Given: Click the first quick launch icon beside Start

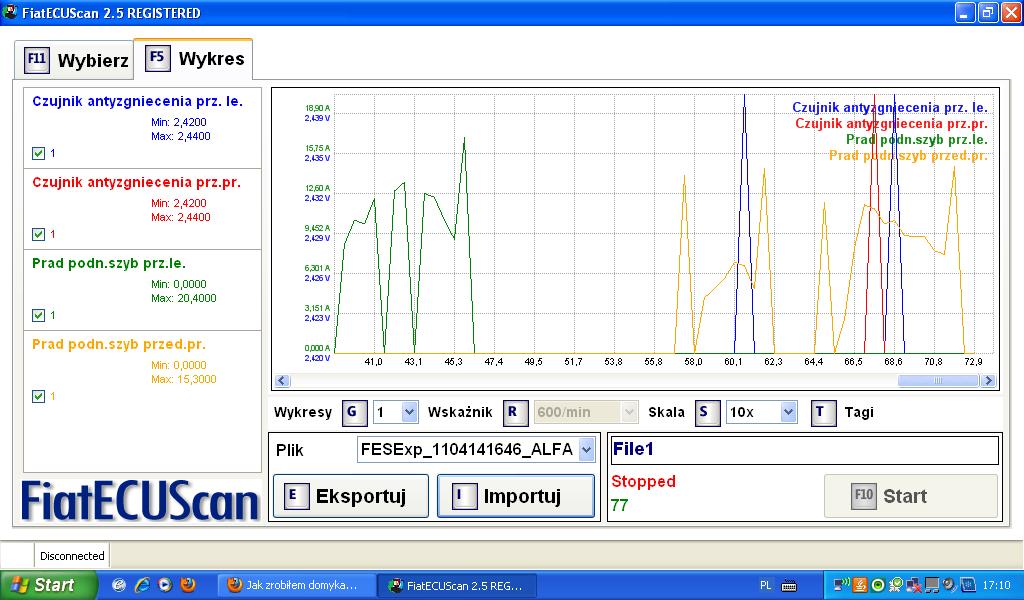Looking at the screenshot, I should click(118, 584).
